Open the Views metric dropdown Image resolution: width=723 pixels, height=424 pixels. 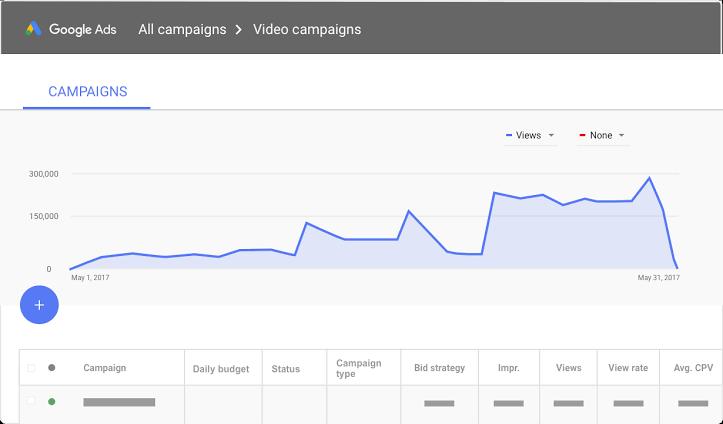[550, 136]
